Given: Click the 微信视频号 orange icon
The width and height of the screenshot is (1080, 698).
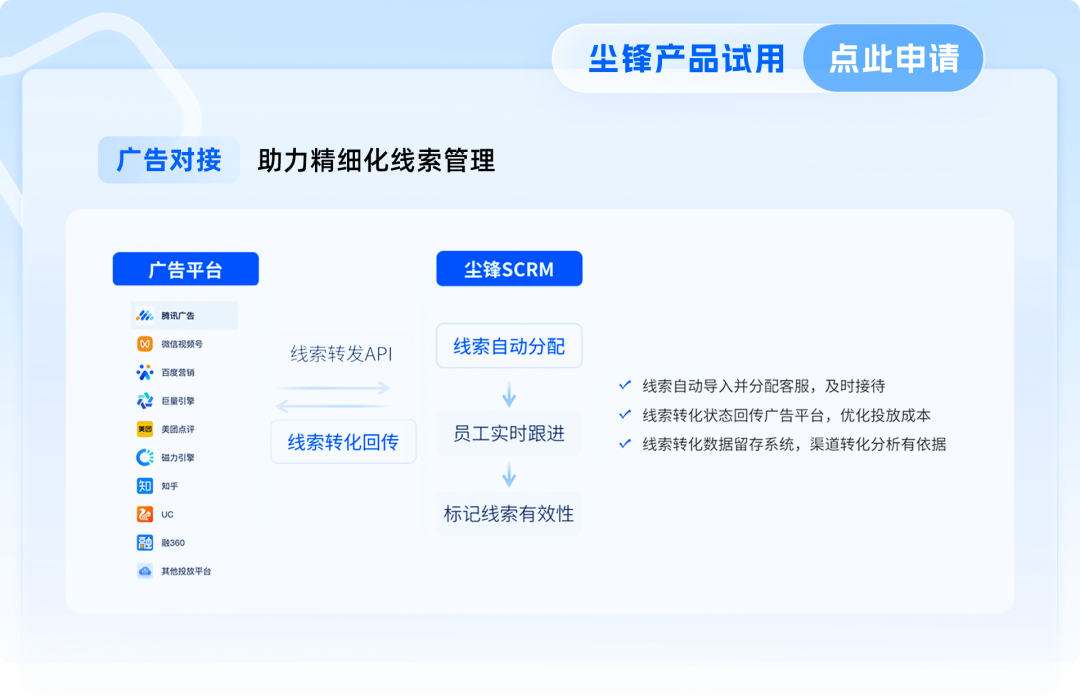Looking at the screenshot, I should coord(145,344).
